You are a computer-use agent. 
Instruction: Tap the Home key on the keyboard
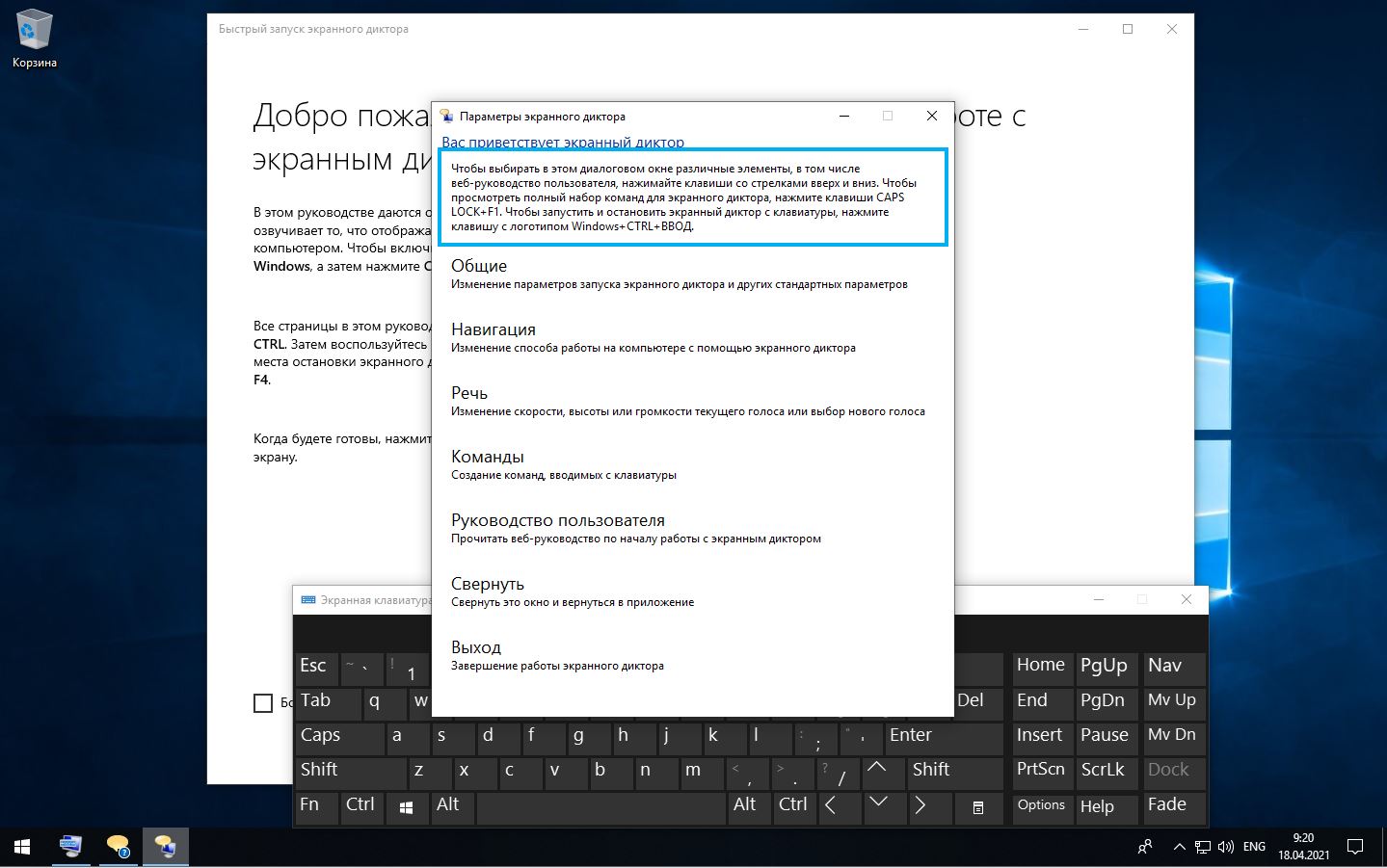(1043, 668)
